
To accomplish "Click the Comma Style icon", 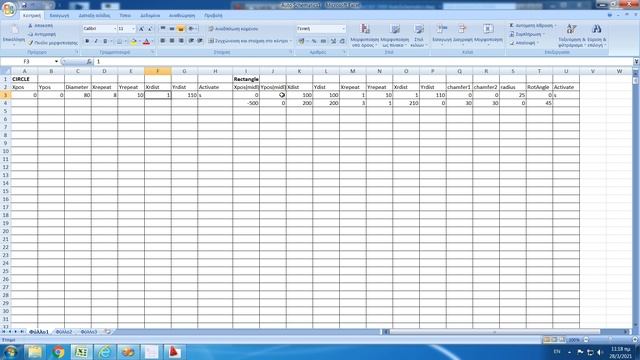I will point(323,41).
